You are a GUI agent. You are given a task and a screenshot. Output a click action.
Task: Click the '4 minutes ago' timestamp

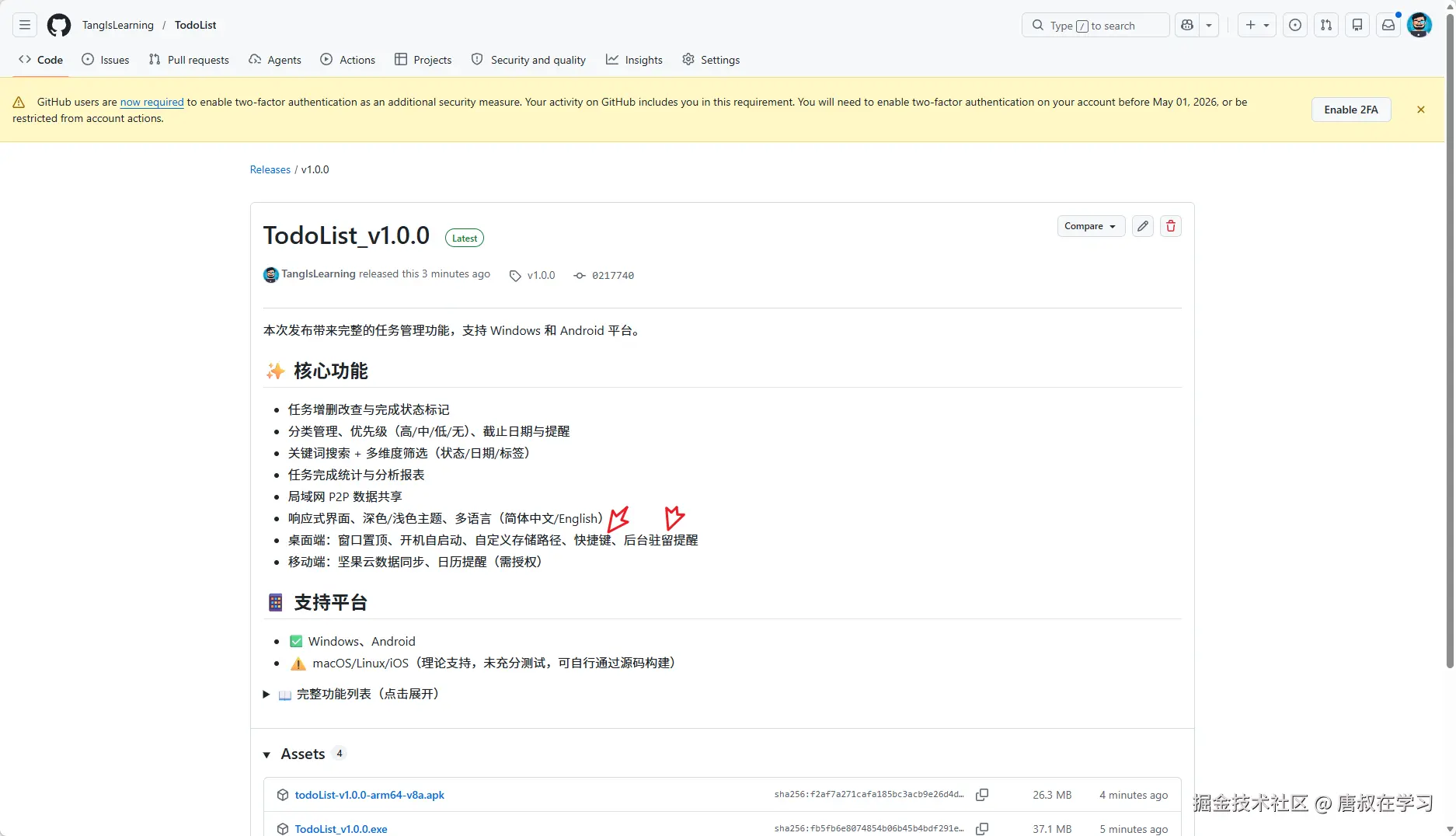(x=1134, y=795)
